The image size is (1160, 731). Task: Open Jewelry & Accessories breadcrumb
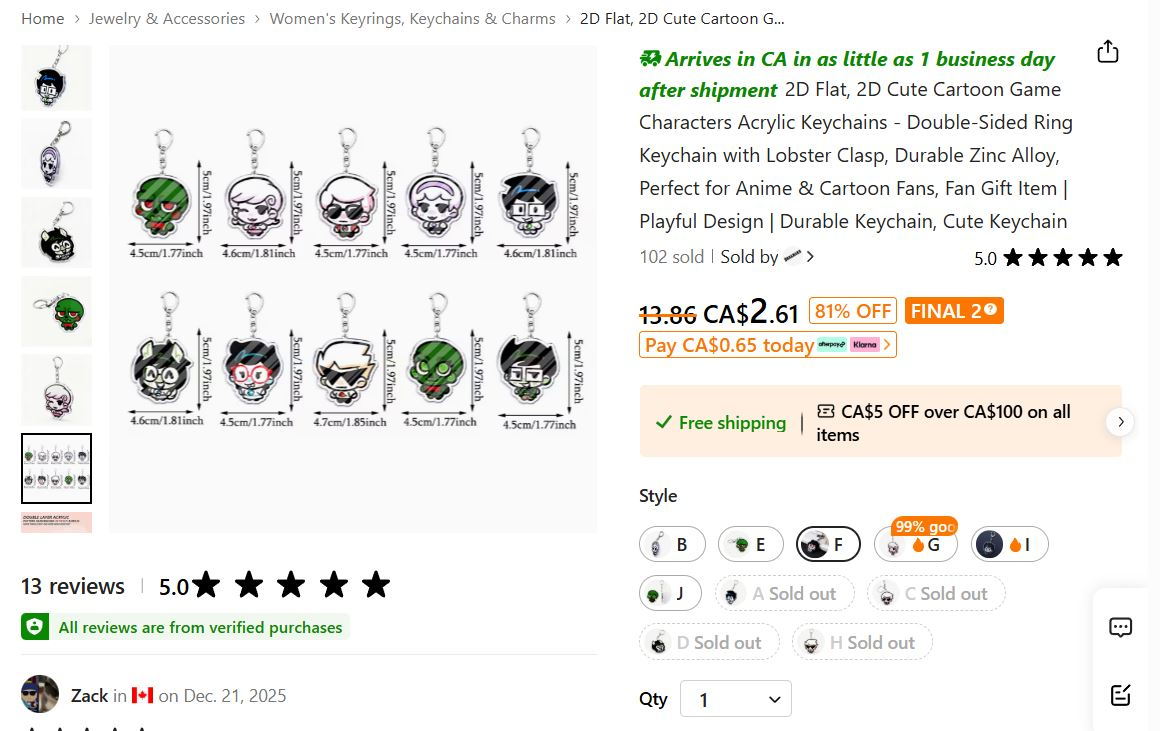click(x=166, y=18)
